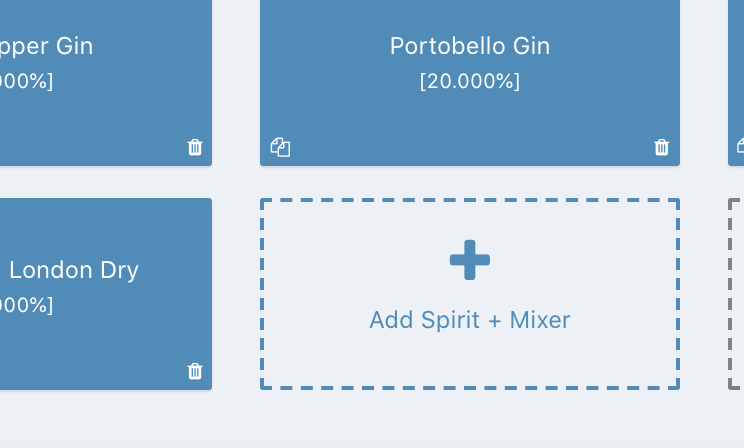Click percentage text on top-left Gin card
744x448 pixels.
26,82
